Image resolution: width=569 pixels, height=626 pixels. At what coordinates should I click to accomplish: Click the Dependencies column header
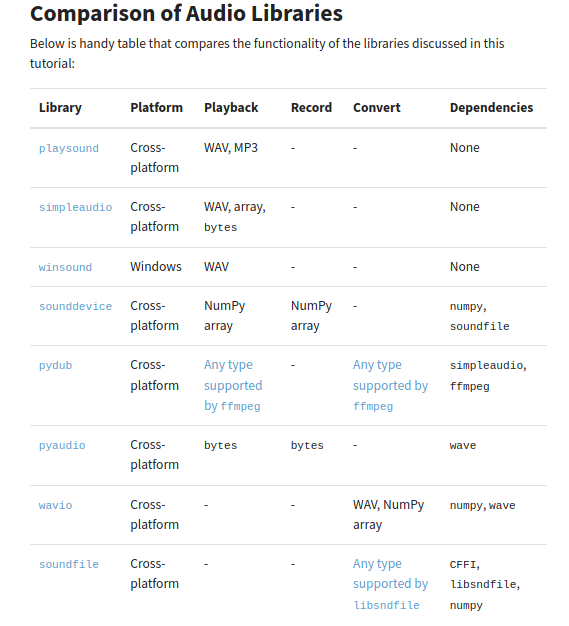[x=492, y=108]
